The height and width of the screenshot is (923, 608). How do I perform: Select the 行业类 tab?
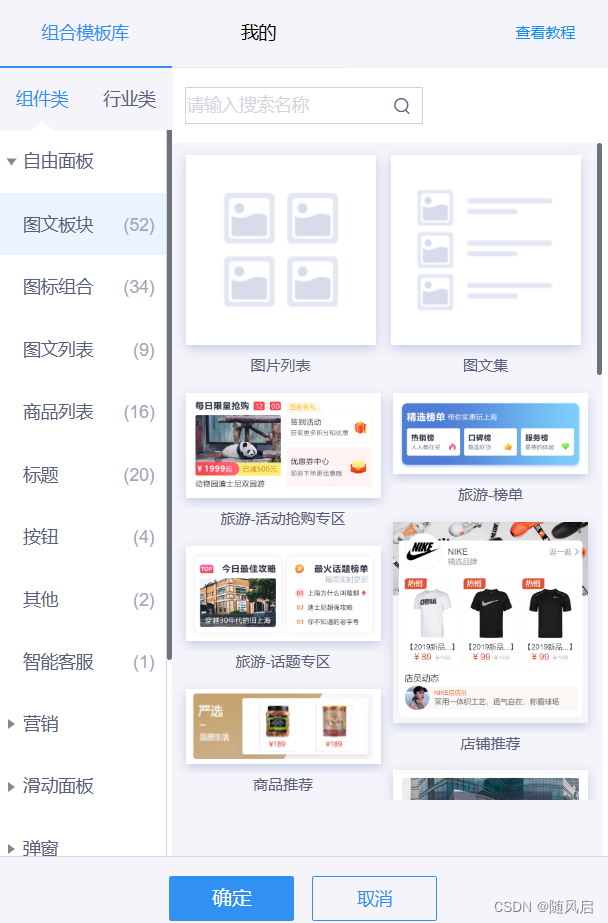(129, 99)
